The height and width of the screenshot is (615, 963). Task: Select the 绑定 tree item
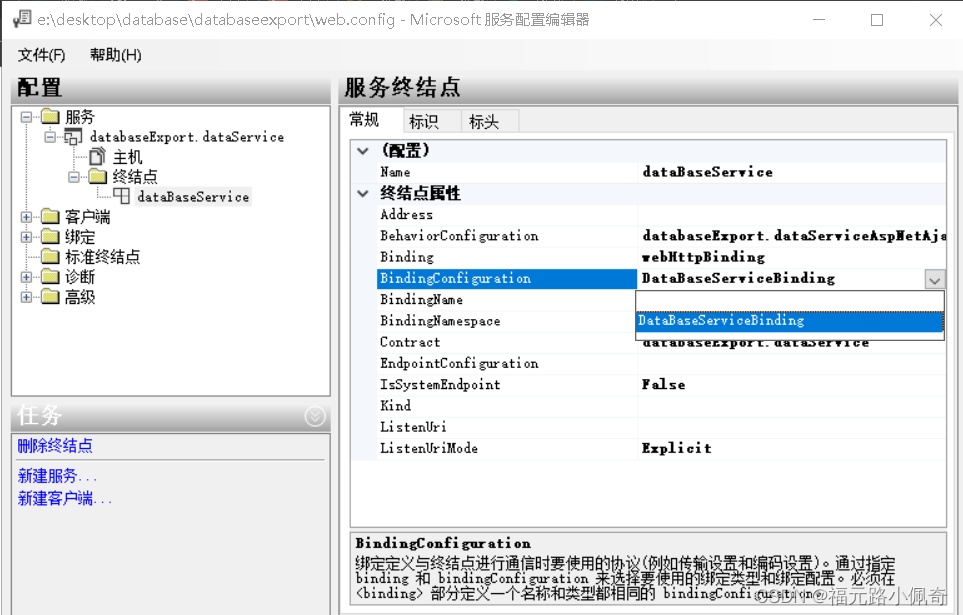coord(80,237)
